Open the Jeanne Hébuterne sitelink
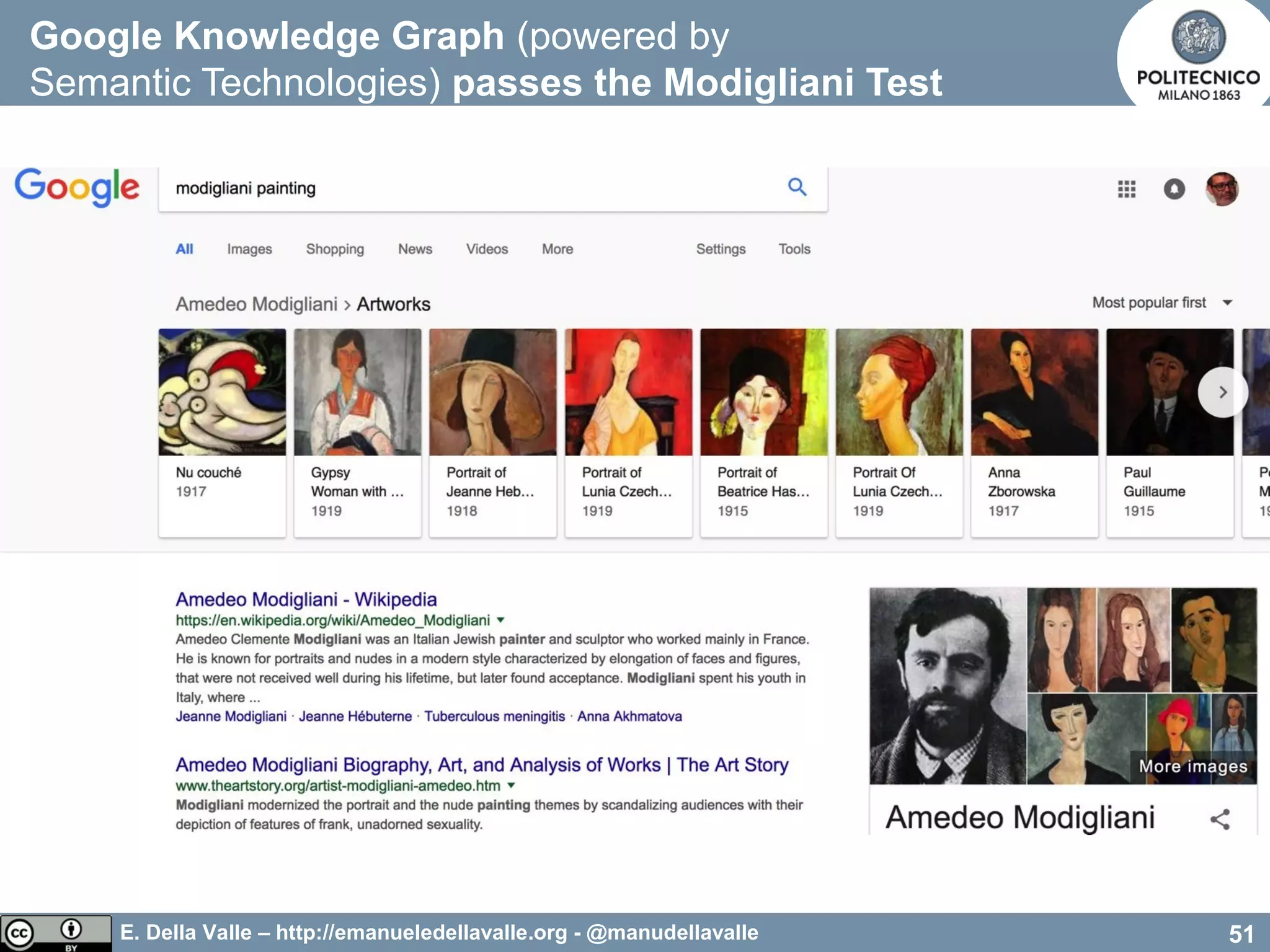The height and width of the screenshot is (952, 1270). [355, 716]
